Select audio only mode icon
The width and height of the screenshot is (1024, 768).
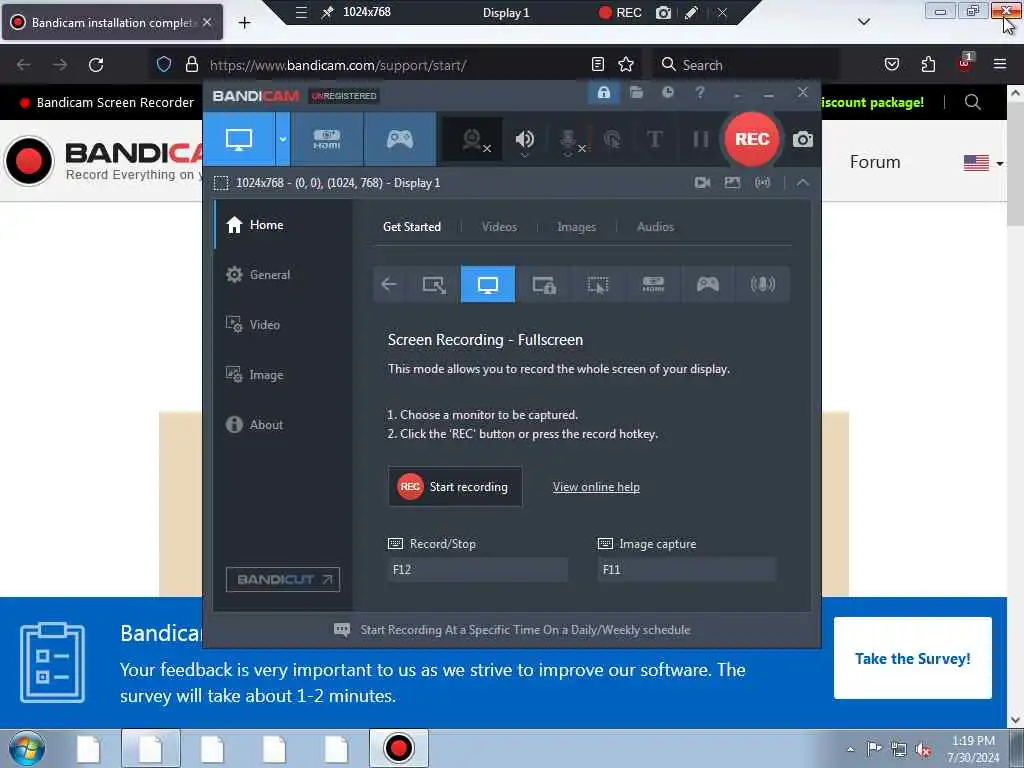[x=762, y=284]
